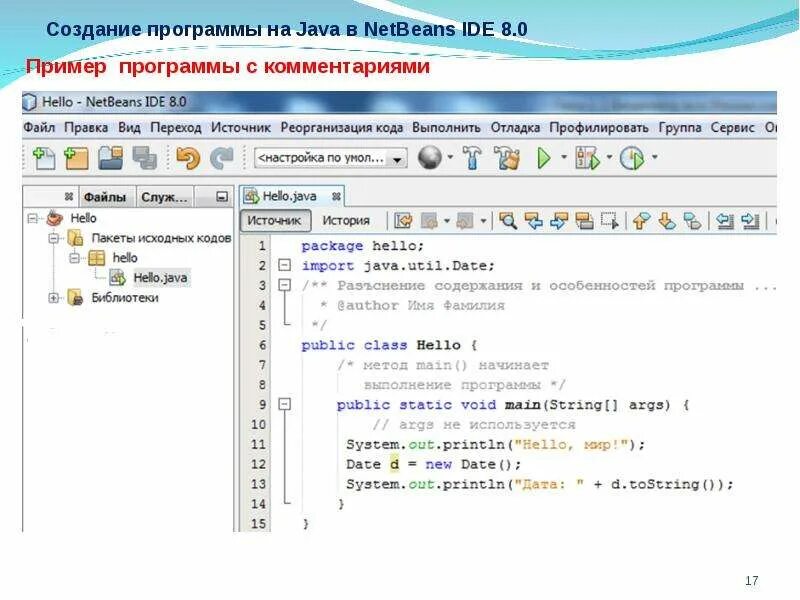This screenshot has height=600, width=800.
Task: Click the История view button
Action: coord(346,220)
